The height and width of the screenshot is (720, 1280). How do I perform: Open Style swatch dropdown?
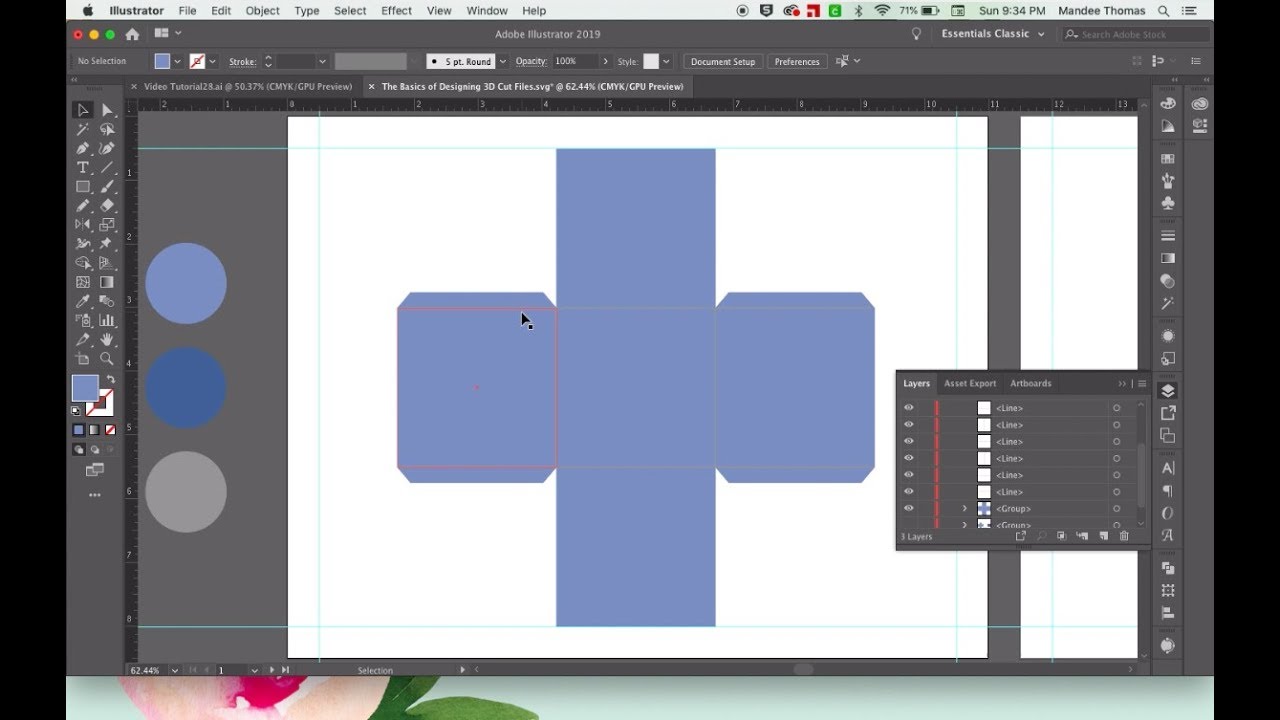point(667,61)
